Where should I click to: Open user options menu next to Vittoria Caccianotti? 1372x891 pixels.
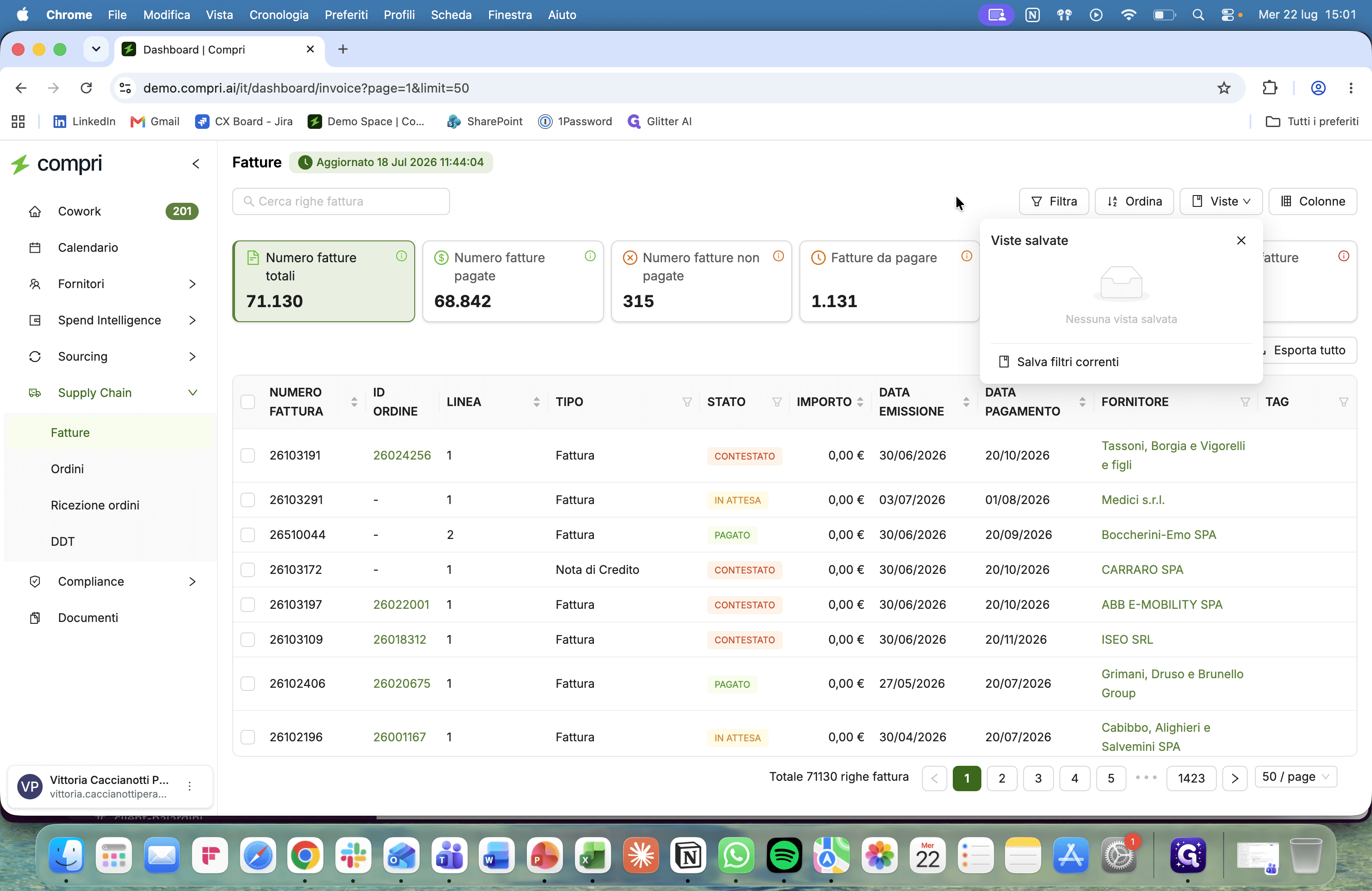[x=190, y=786]
